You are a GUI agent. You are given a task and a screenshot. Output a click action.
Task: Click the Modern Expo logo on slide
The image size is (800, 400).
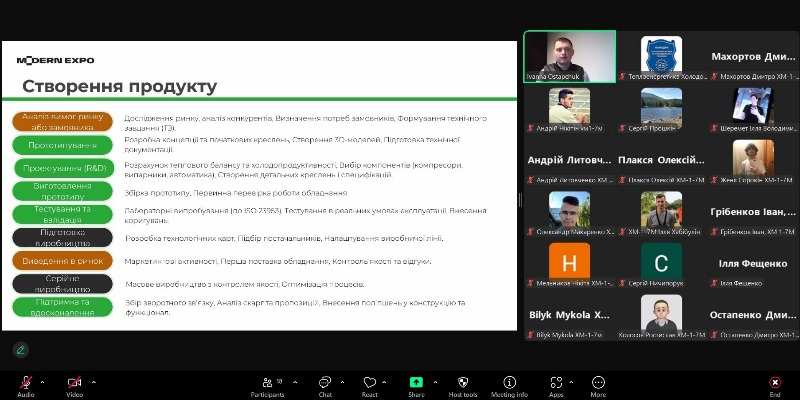tap(55, 60)
